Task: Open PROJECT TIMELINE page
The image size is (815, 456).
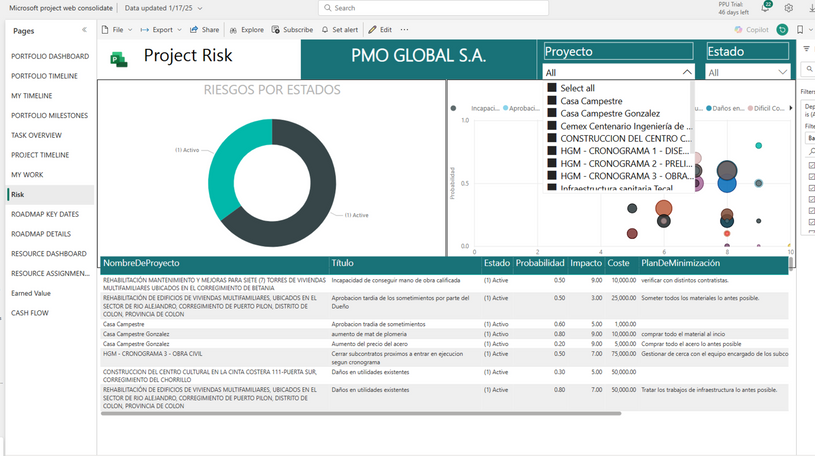Action: 40,155
